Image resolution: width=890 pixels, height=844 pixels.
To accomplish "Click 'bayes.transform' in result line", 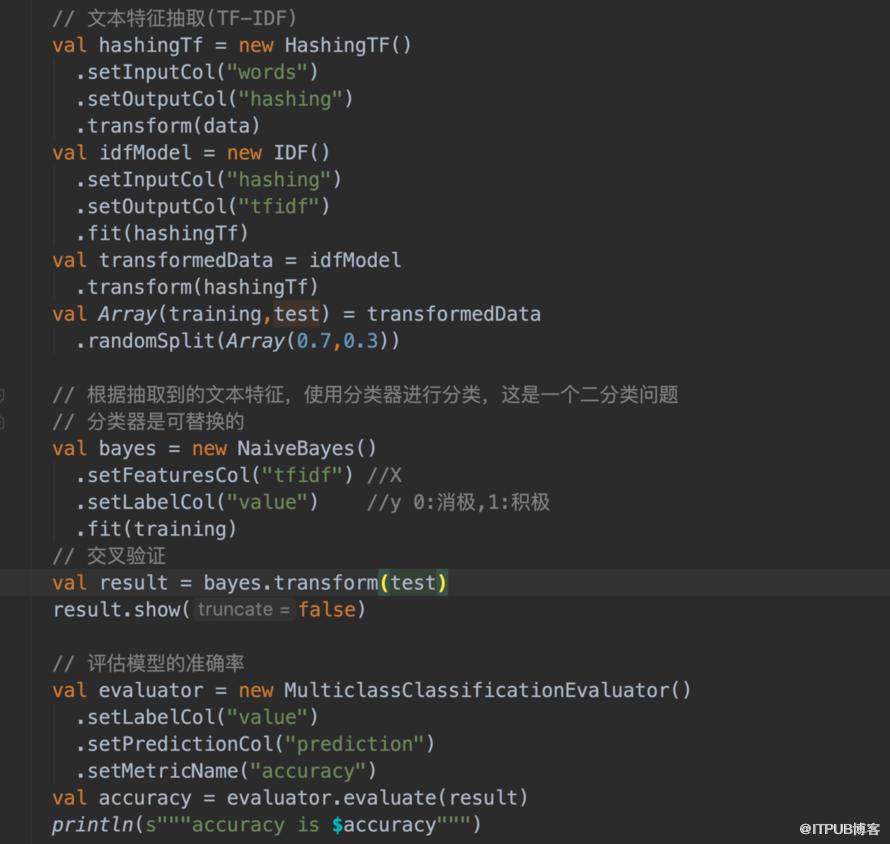I will click(291, 583).
